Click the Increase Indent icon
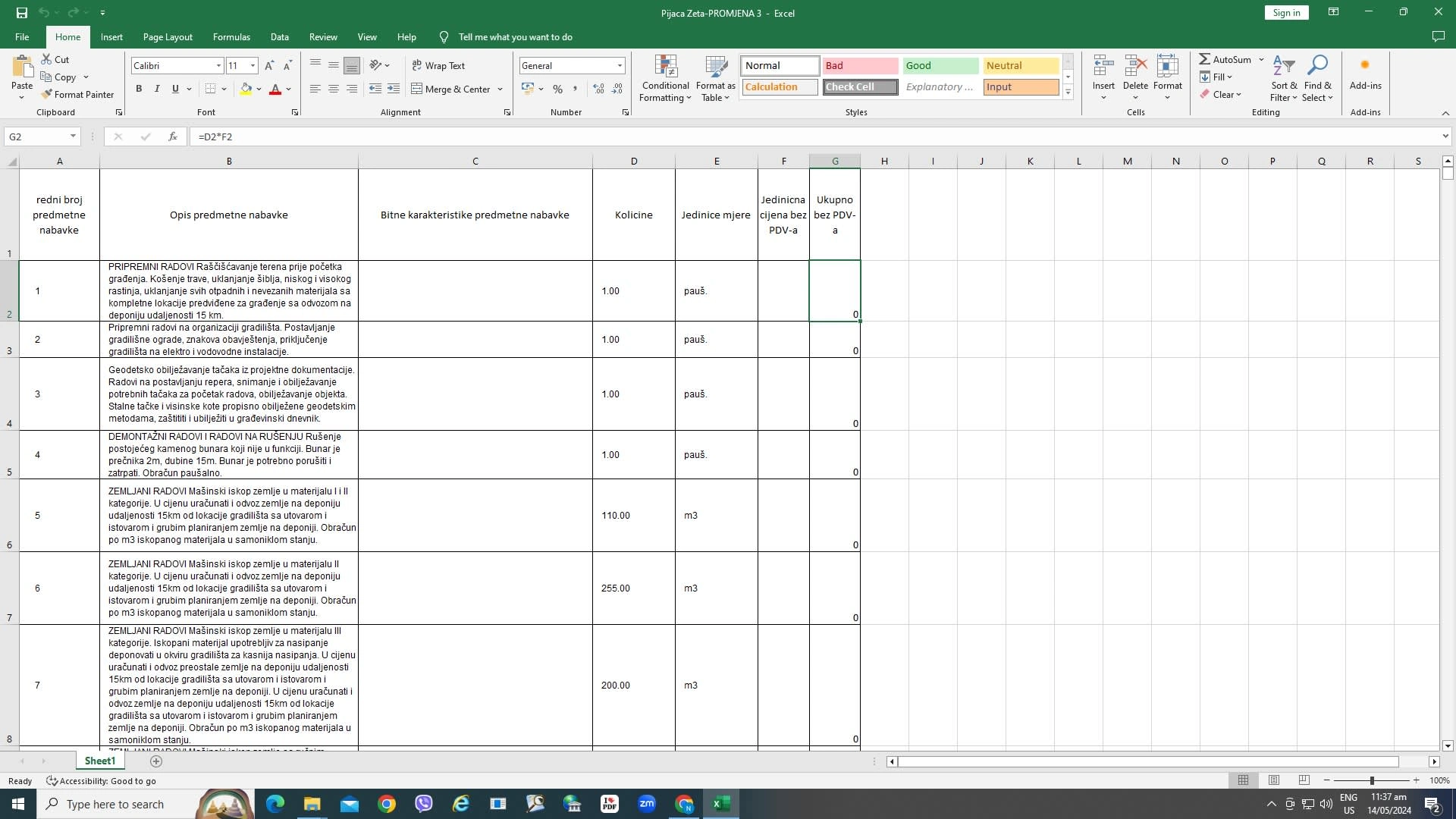Viewport: 1456px width, 819px height. [393, 89]
